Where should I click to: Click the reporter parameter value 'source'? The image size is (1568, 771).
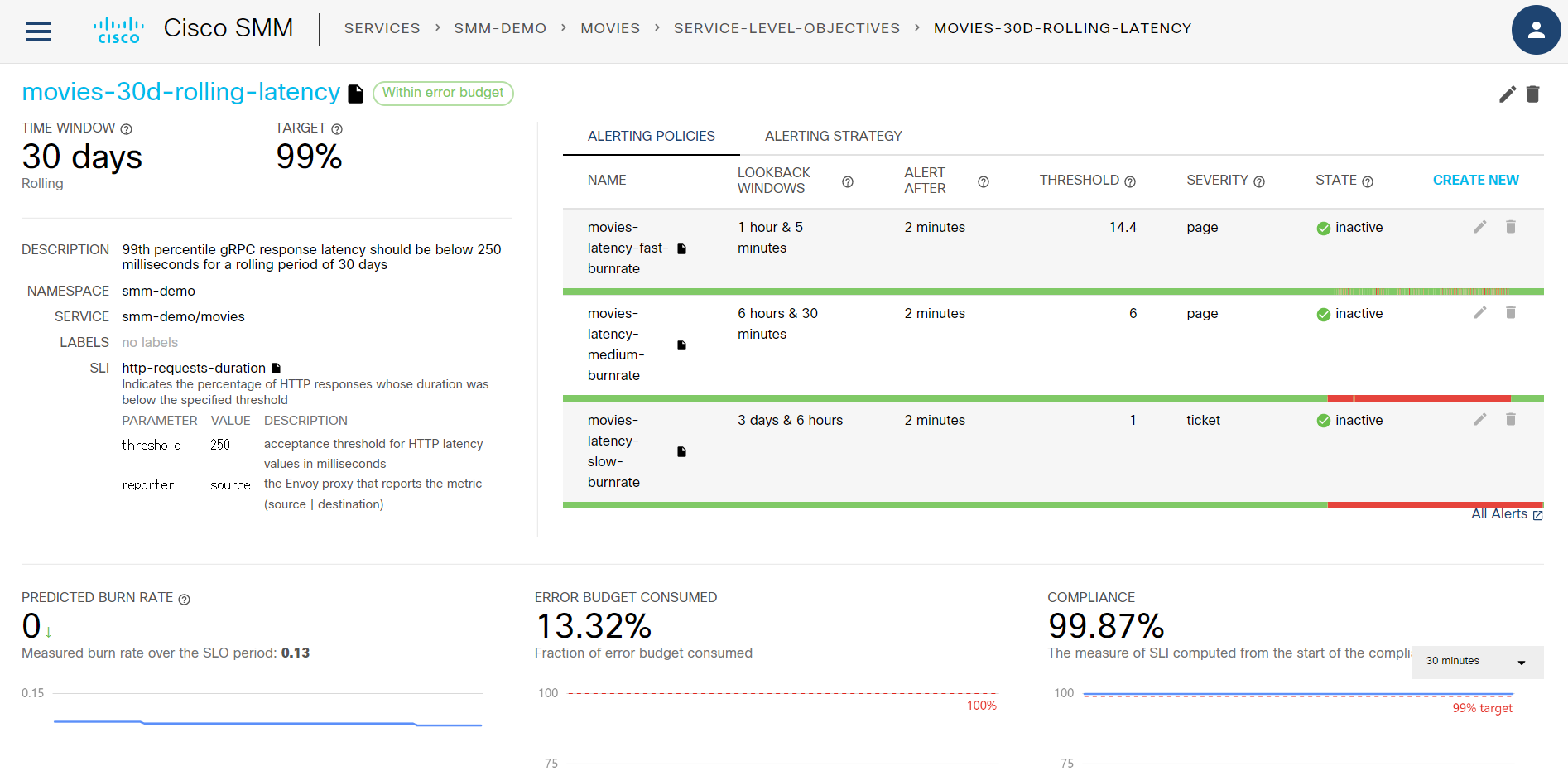click(230, 485)
